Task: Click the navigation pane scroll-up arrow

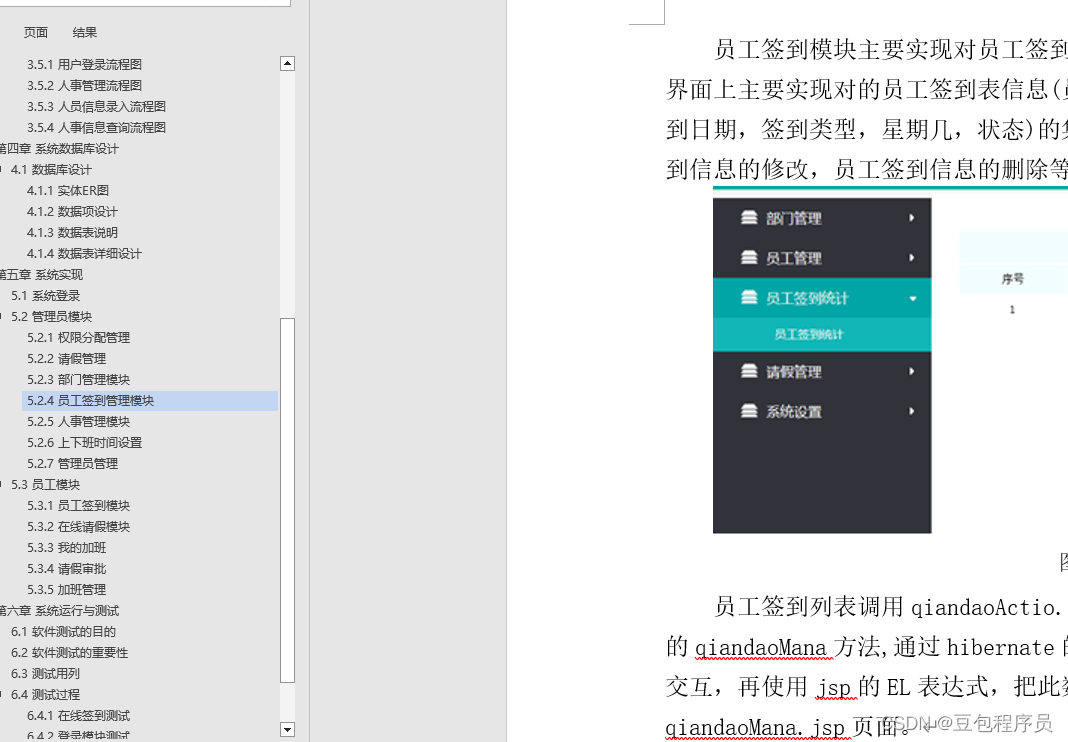Action: tap(287, 62)
